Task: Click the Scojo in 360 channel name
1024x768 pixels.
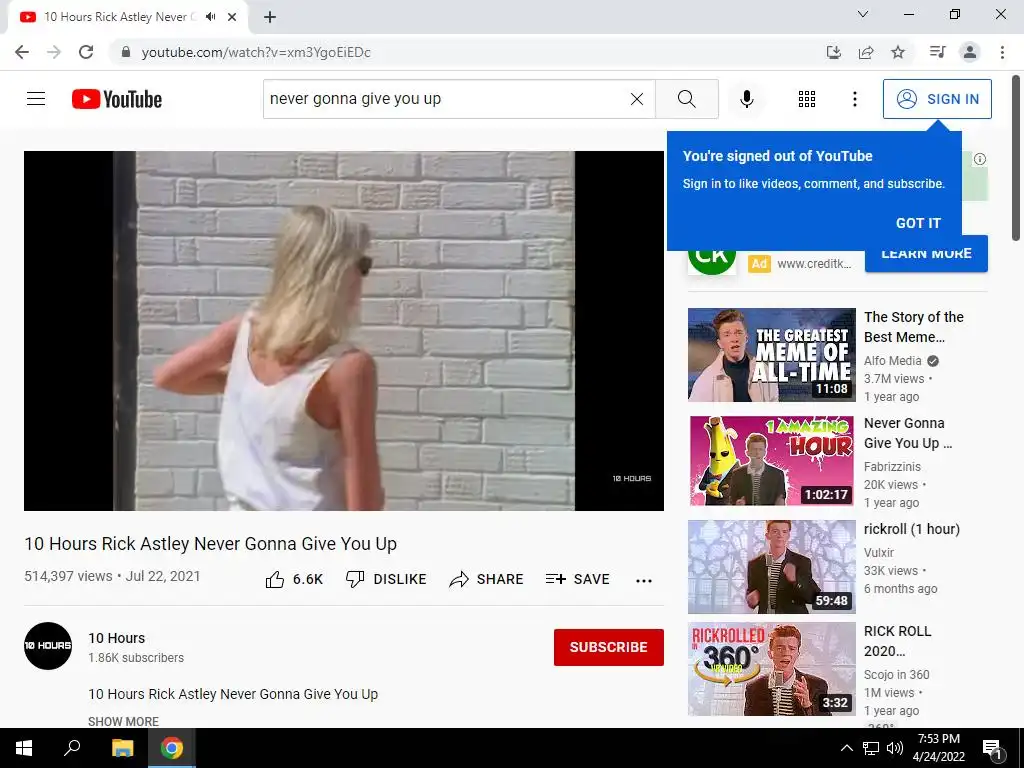Action: 897,675
